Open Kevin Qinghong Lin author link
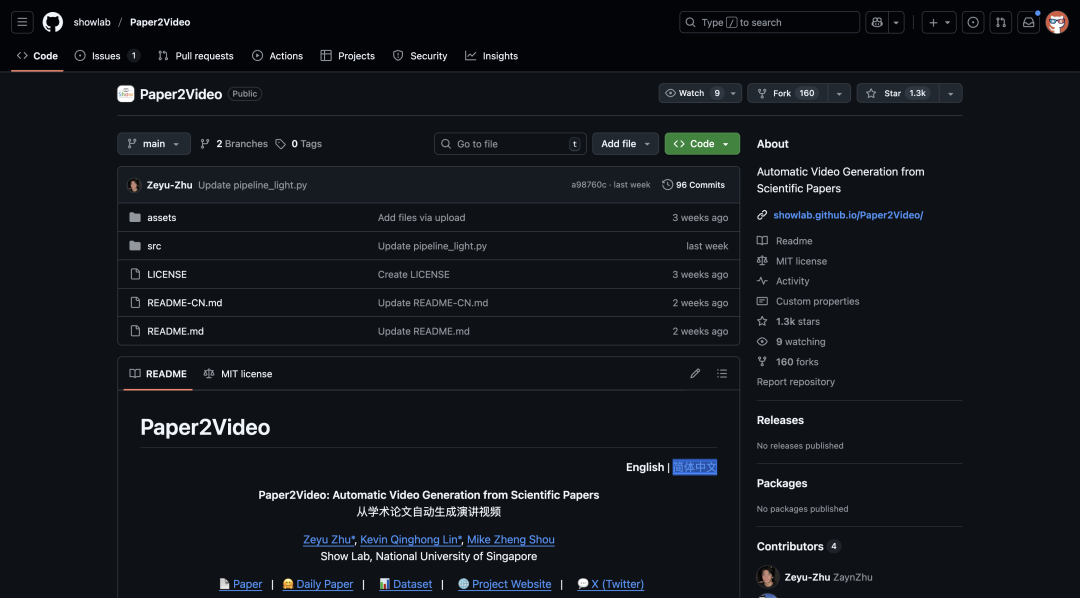 [x=412, y=539]
